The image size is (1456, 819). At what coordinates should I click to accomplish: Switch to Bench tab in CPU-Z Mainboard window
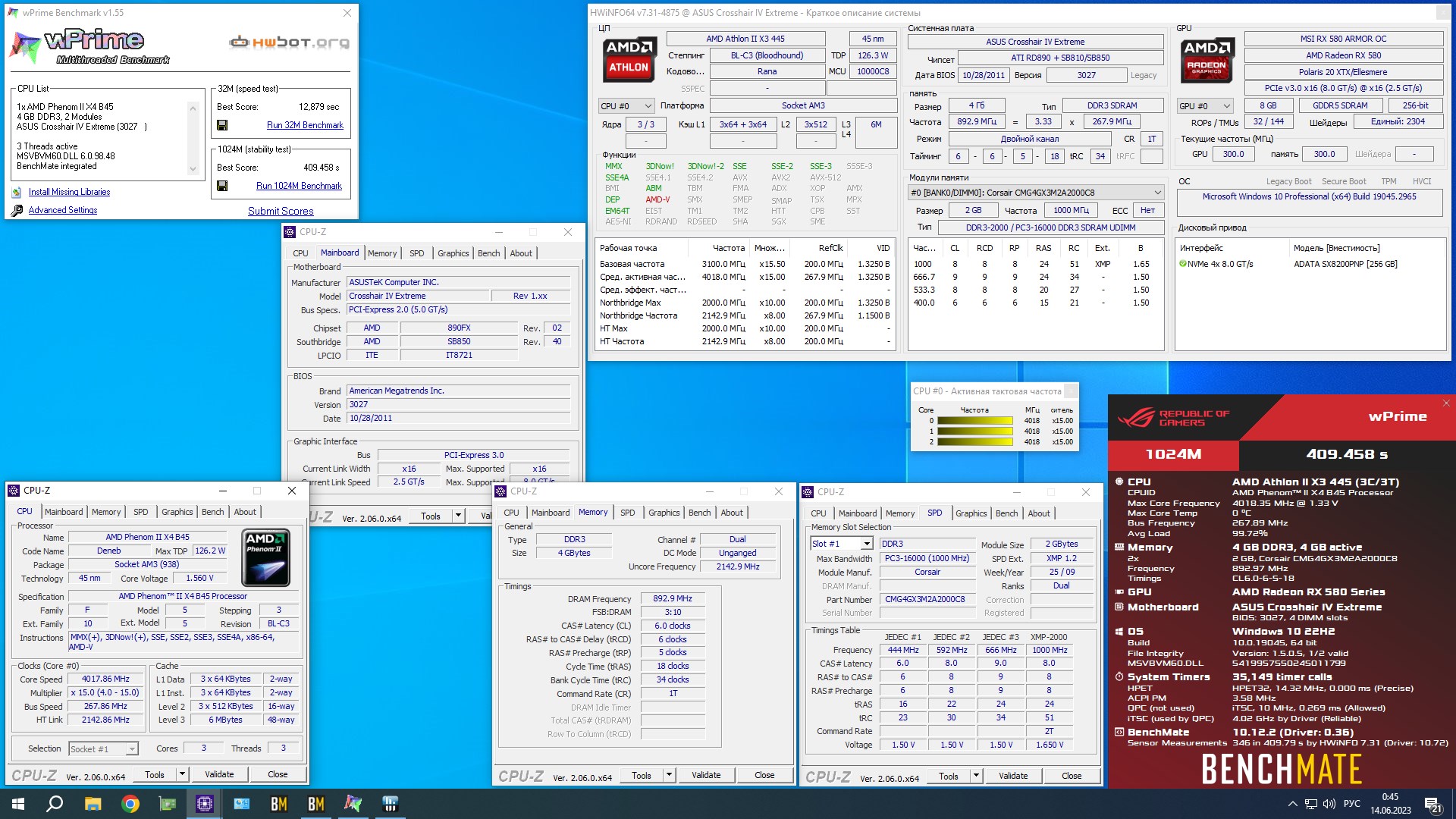click(489, 253)
